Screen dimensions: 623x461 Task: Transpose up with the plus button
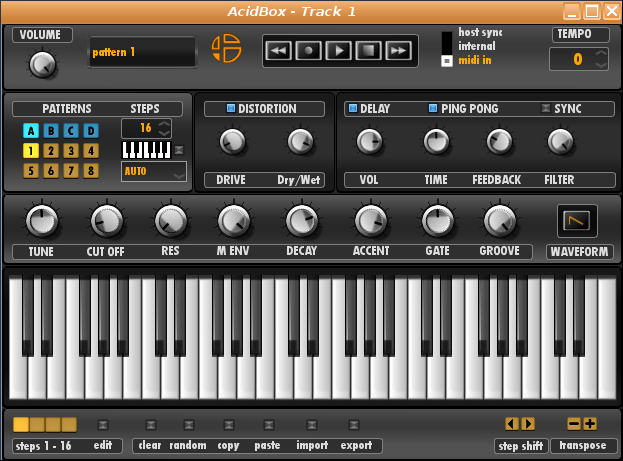590,424
